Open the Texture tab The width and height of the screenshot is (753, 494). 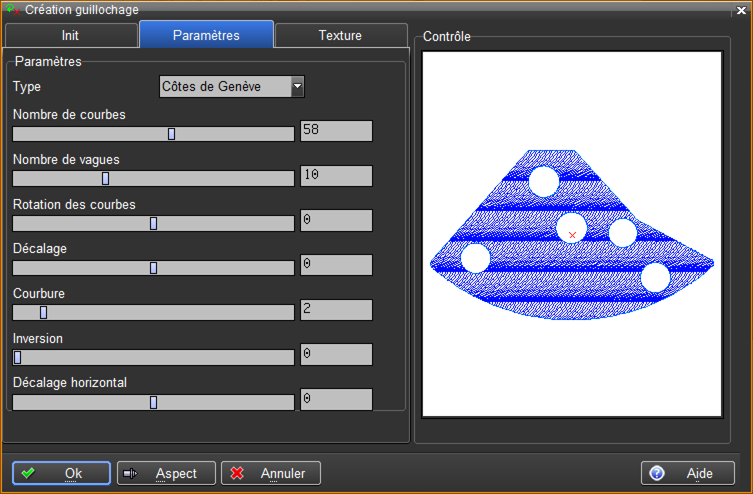tap(340, 36)
